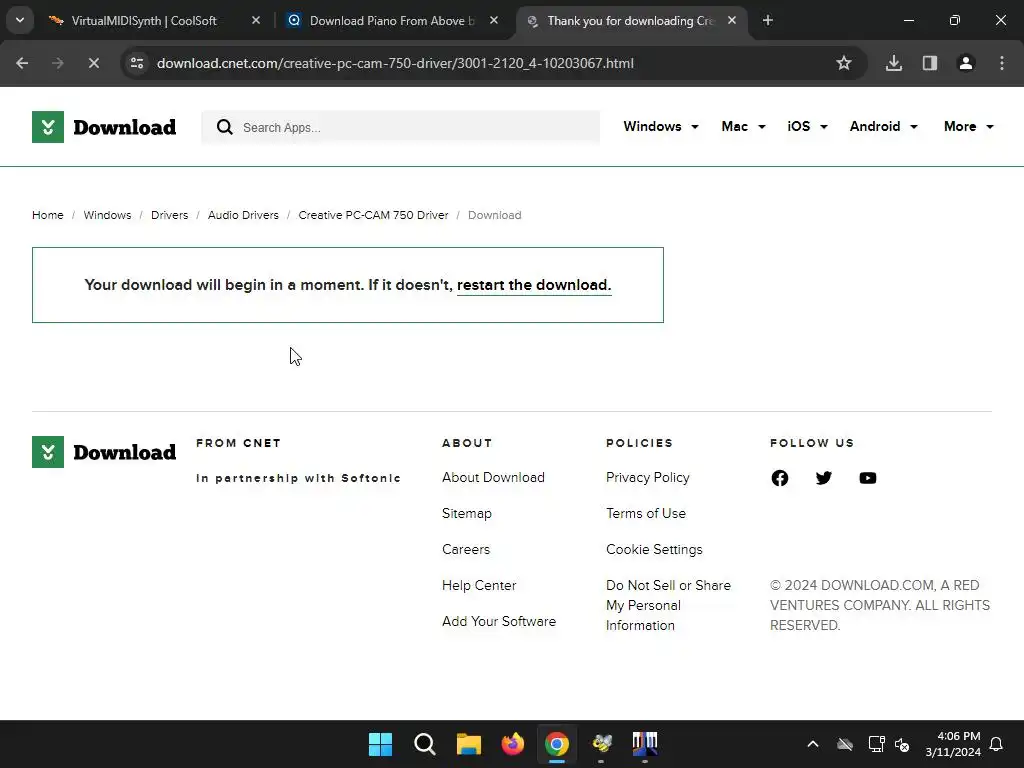1024x768 pixels.
Task: Click the address bar URL
Action: (395, 63)
